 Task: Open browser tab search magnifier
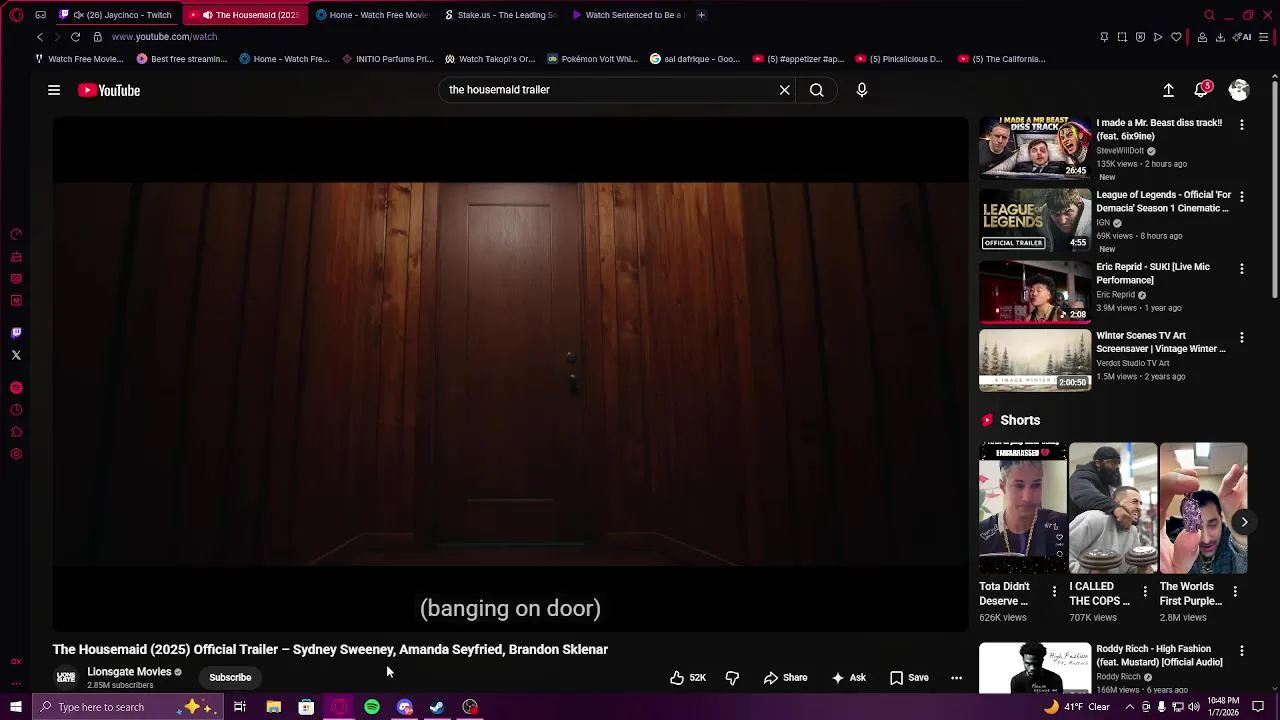pos(1209,15)
